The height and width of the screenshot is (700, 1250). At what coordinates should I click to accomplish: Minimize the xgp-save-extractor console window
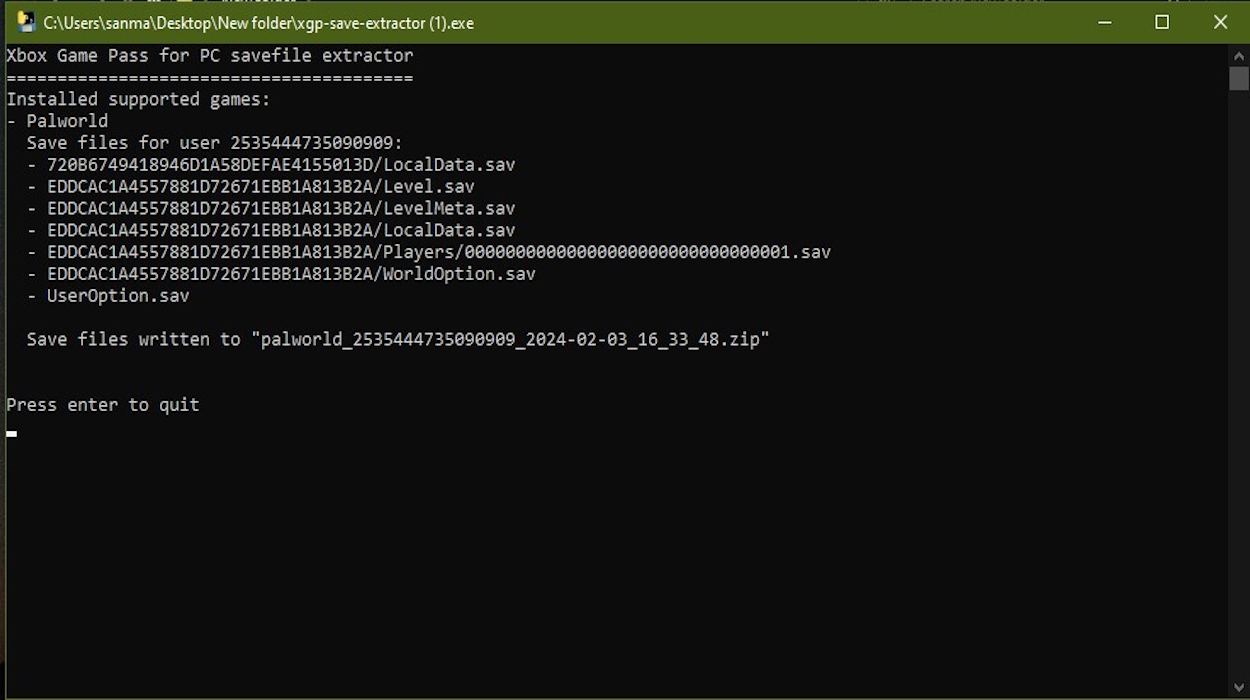click(x=1103, y=22)
